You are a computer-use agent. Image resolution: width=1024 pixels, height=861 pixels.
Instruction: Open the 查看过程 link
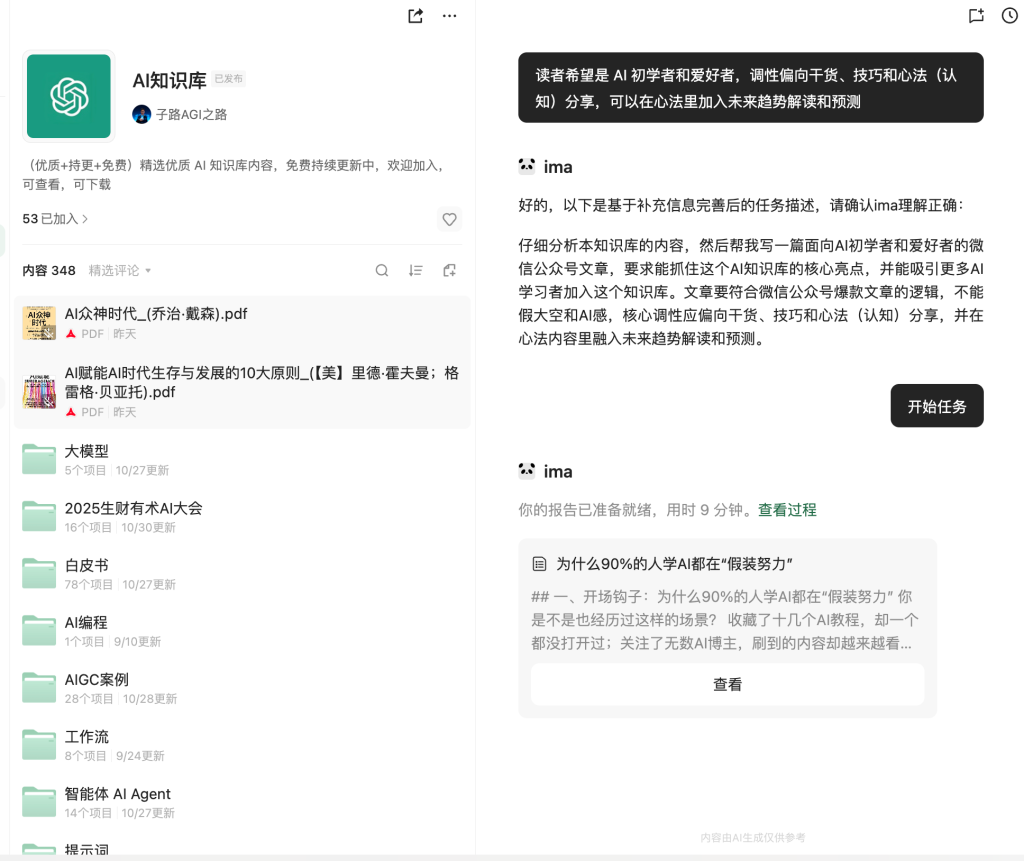787,510
